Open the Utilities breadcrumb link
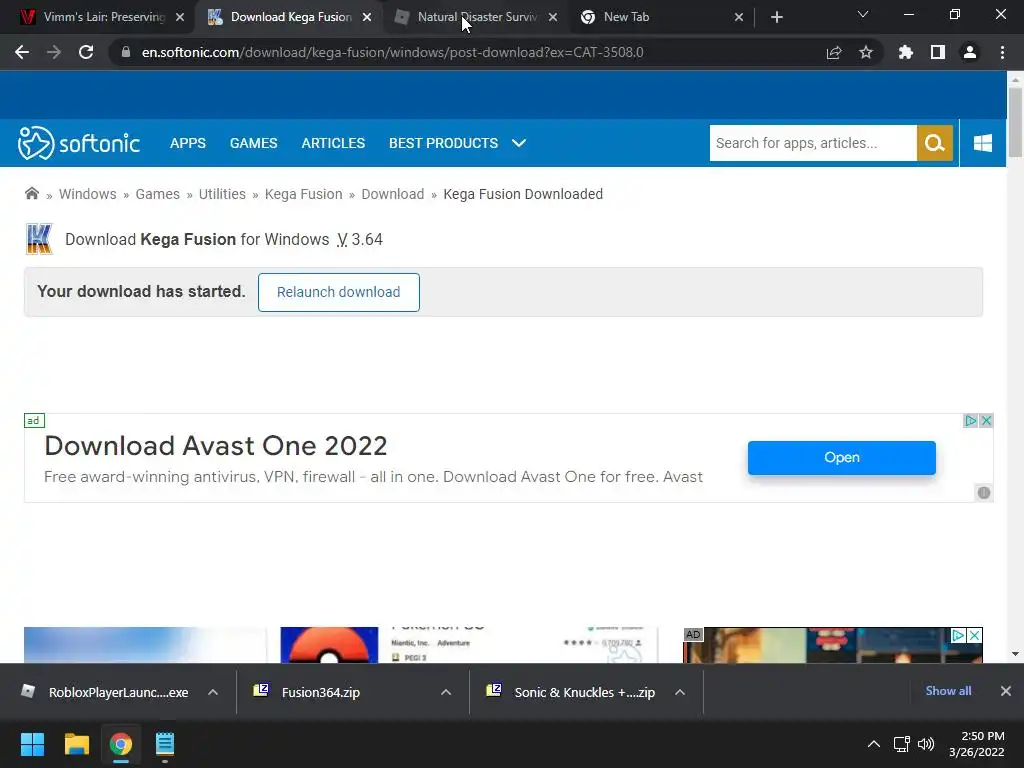The width and height of the screenshot is (1024, 768). [x=222, y=194]
